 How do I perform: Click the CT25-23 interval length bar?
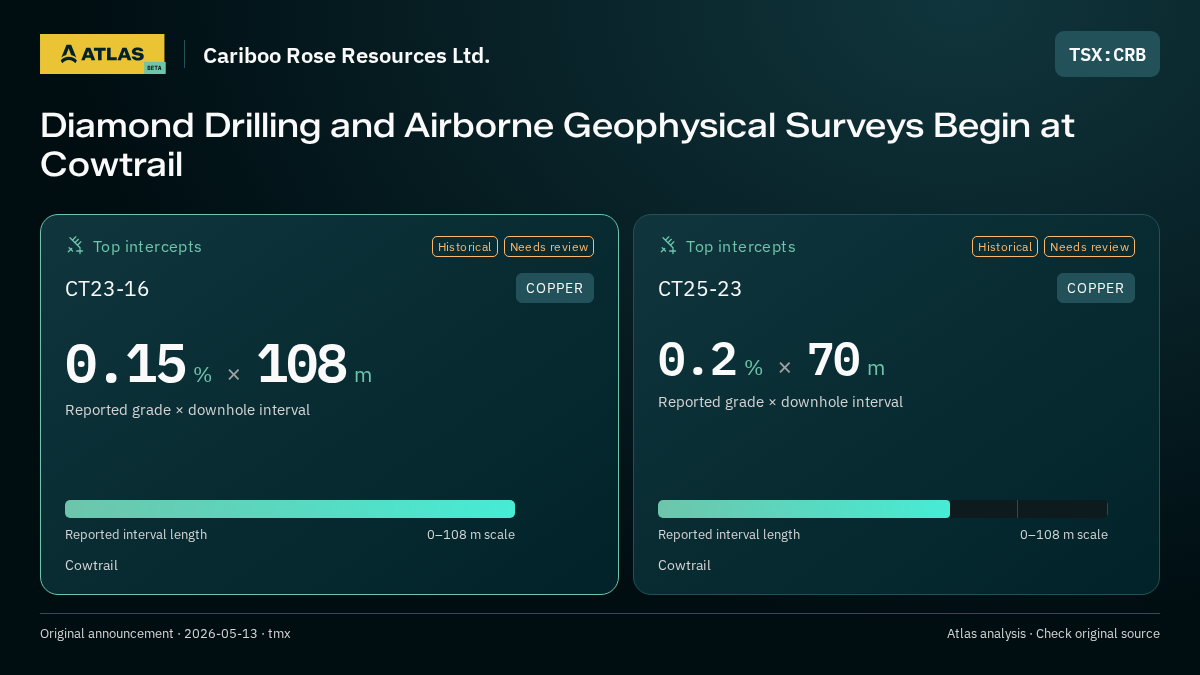(x=883, y=509)
